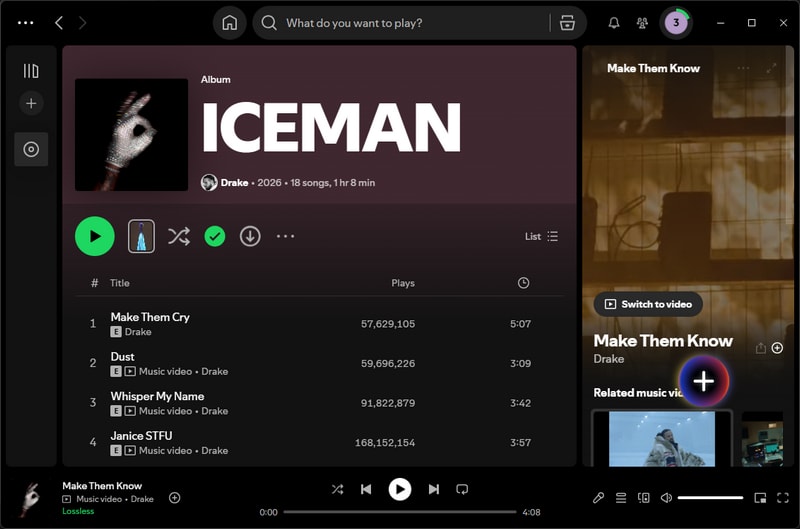Viewport: 800px width, 529px height.
Task: Show lyrics with the microphone icon
Action: coord(598,498)
